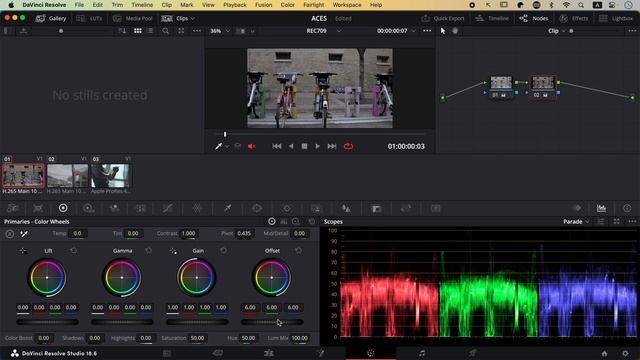The width and height of the screenshot is (640, 360).
Task: Reset all primaries grading
Action: (x=312, y=221)
